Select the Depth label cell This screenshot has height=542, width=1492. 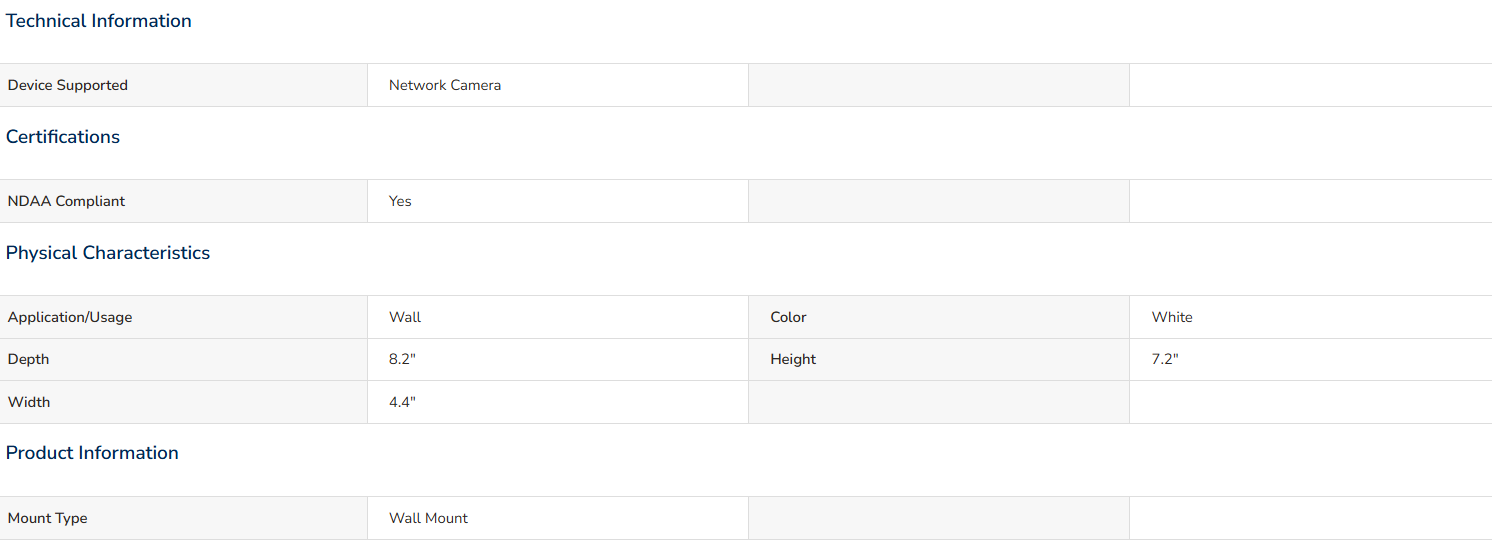tap(184, 359)
